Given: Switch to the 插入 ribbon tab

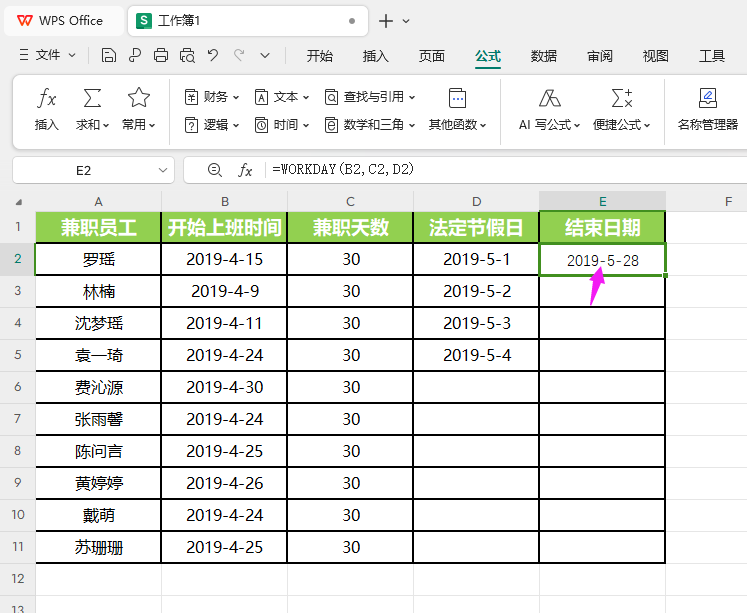Looking at the screenshot, I should pyautogui.click(x=375, y=56).
